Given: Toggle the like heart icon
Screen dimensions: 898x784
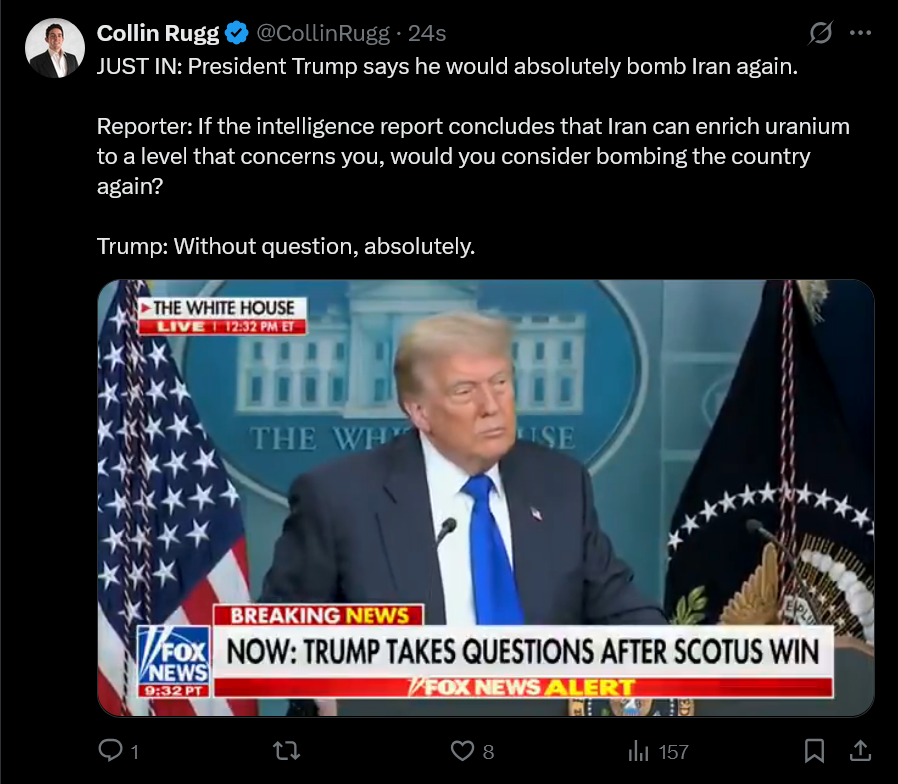Looking at the screenshot, I should point(462,751).
